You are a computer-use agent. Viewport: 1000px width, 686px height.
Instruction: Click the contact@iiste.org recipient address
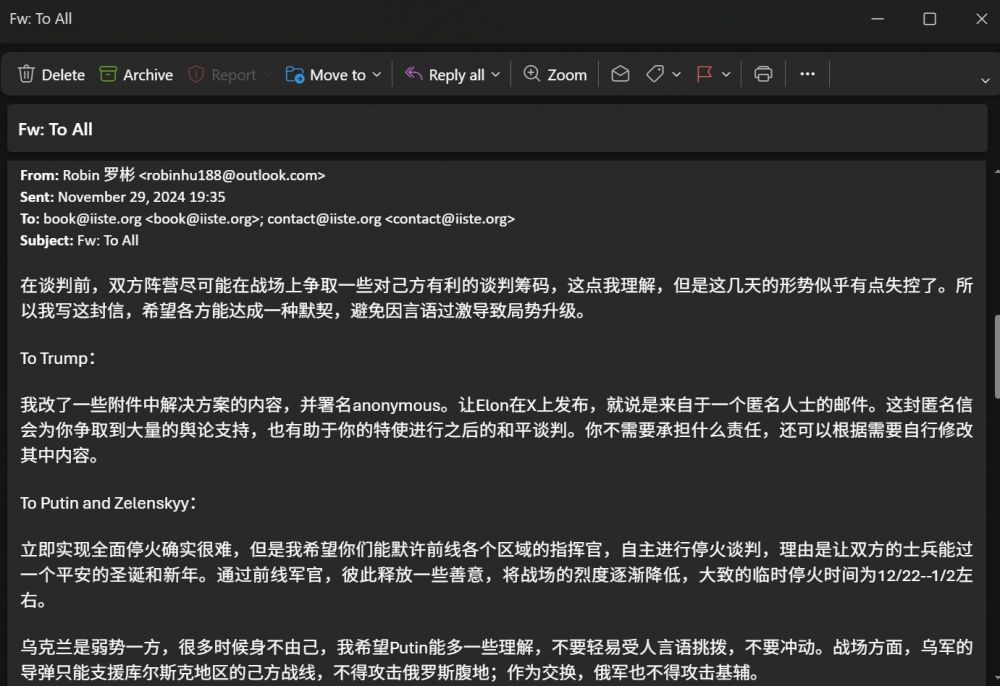point(324,219)
